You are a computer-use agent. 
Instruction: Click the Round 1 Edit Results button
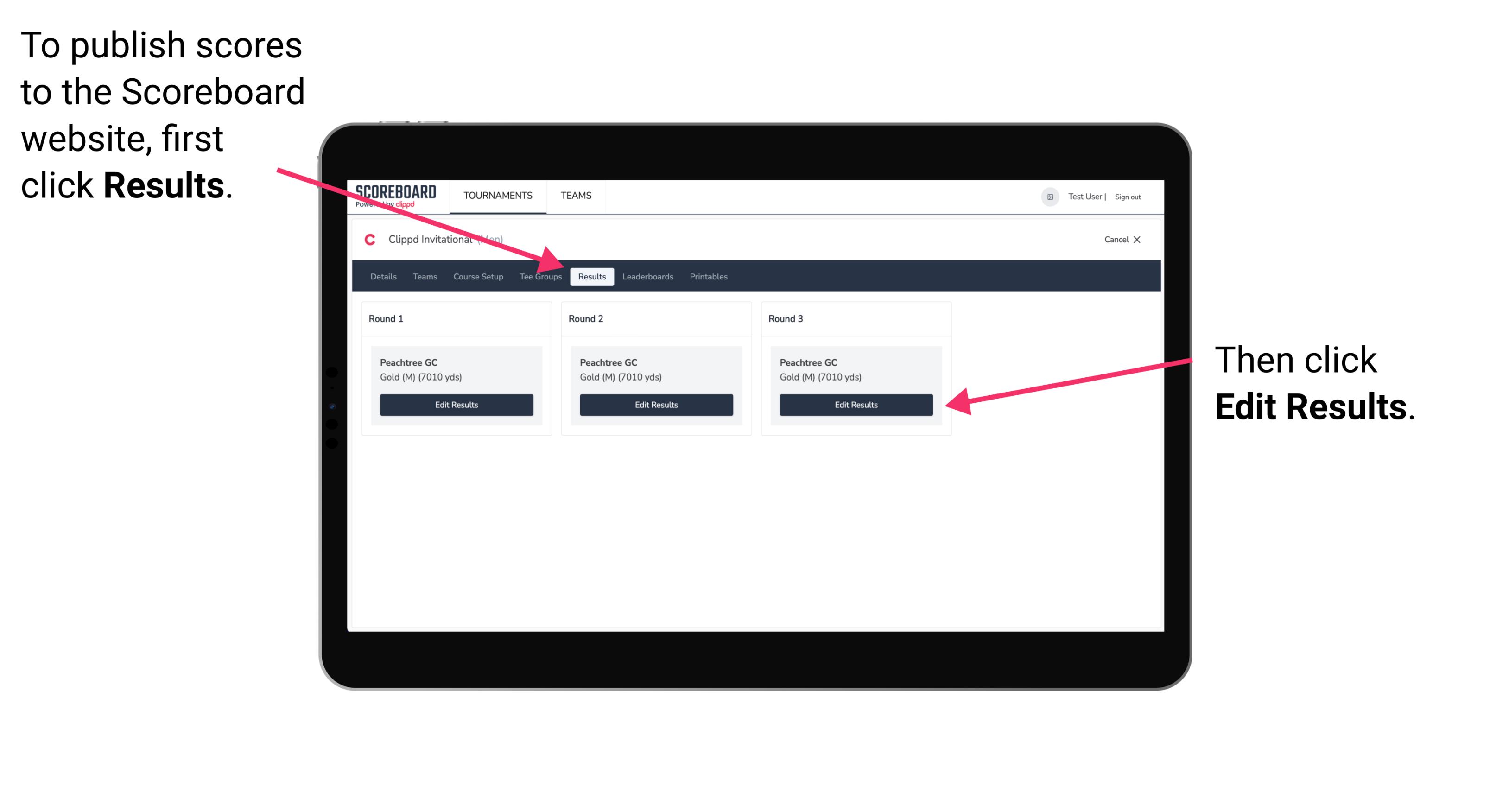click(456, 404)
